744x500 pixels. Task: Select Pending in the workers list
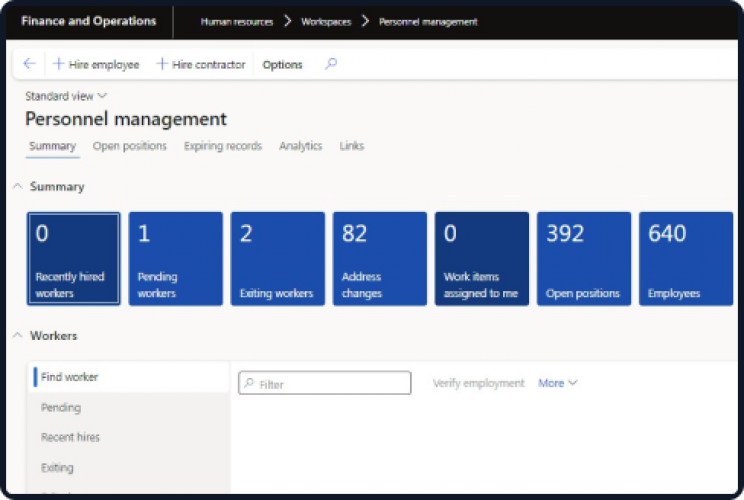tap(129, 407)
